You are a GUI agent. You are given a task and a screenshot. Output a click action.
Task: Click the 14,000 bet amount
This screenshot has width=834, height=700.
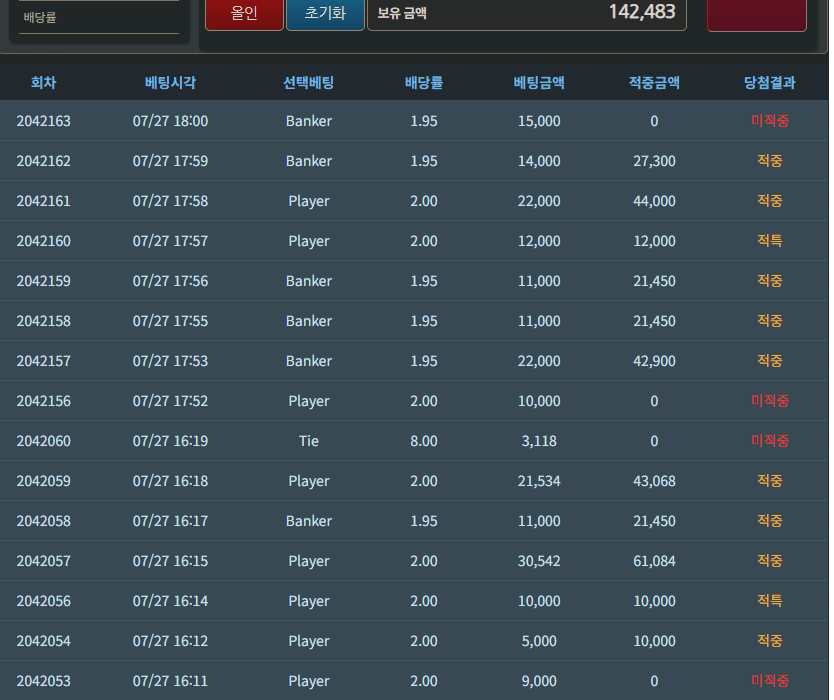[539, 161]
